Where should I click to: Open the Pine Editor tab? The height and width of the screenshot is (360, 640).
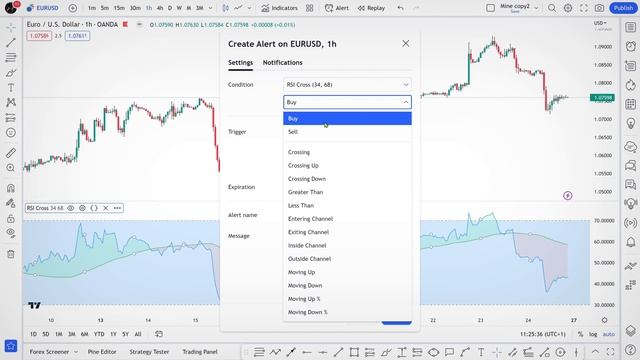click(x=102, y=351)
